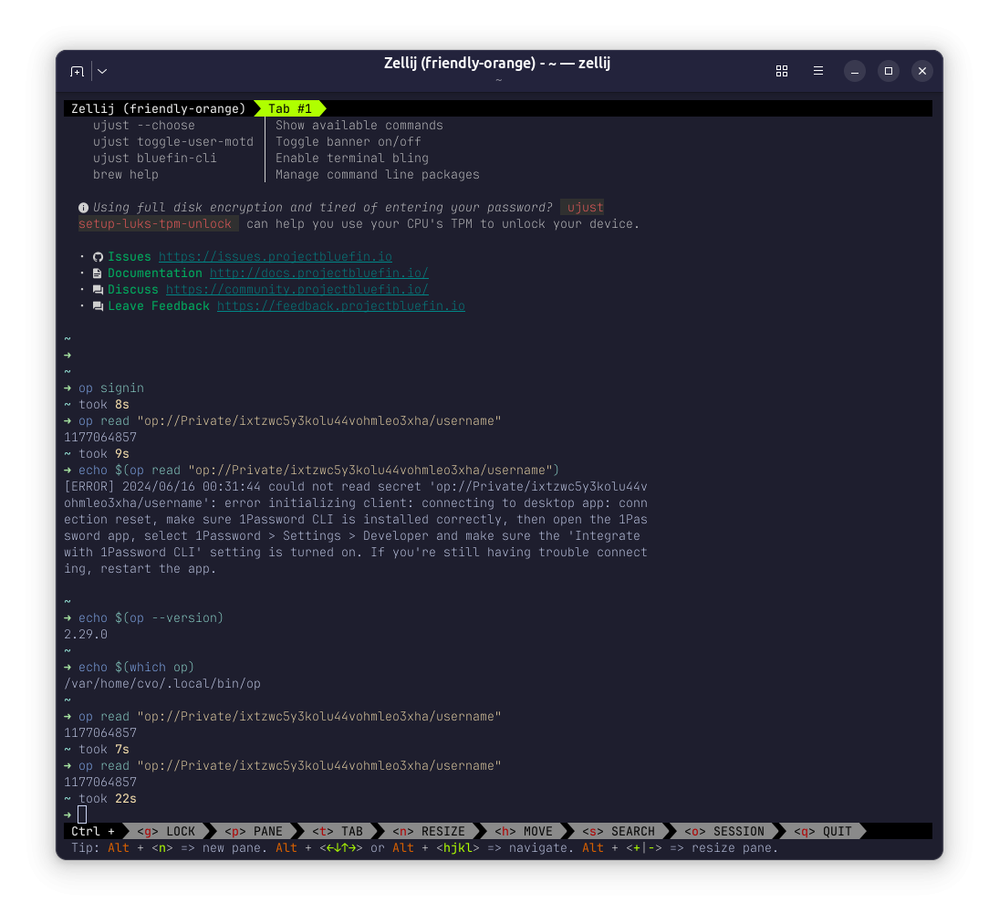Open the feedback.projectbluefin.io link
Viewport: 999px width, 921px height.
(341, 306)
